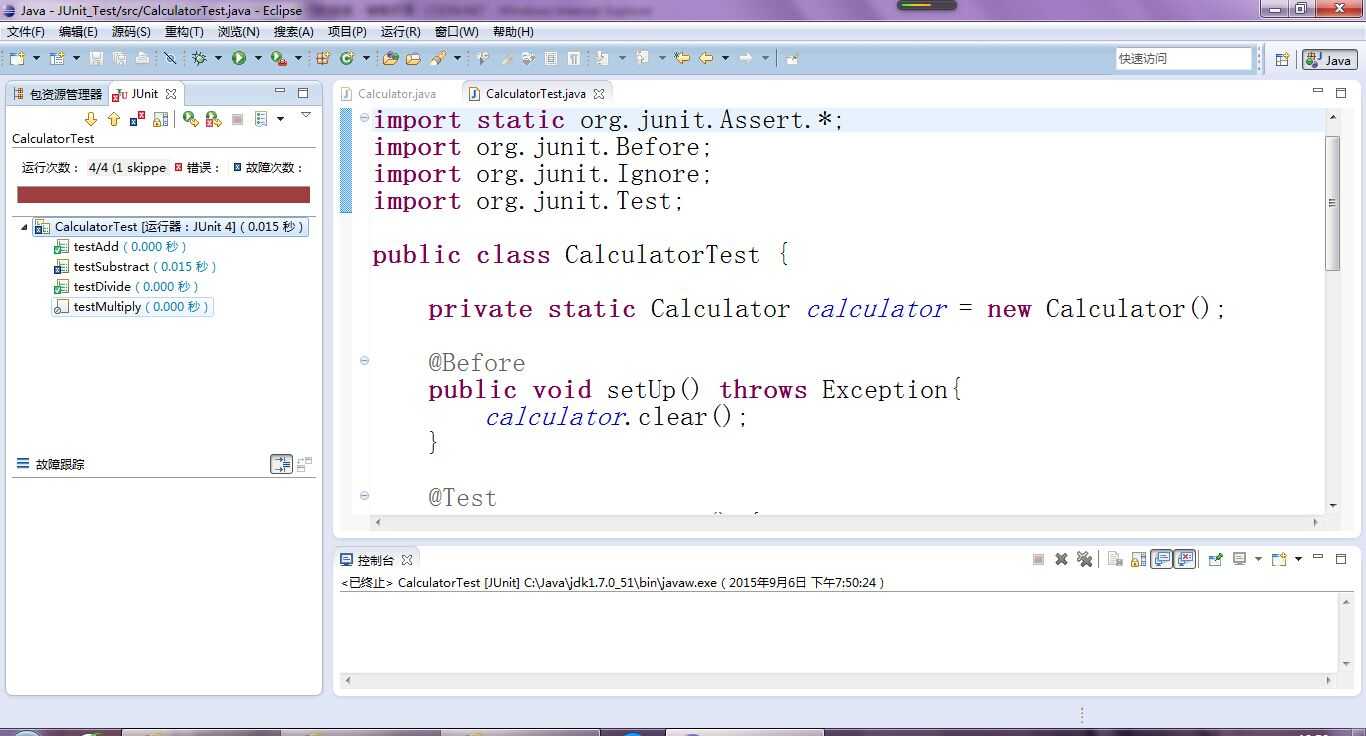Toggle the Filter Stack Trace button

[x=281, y=464]
